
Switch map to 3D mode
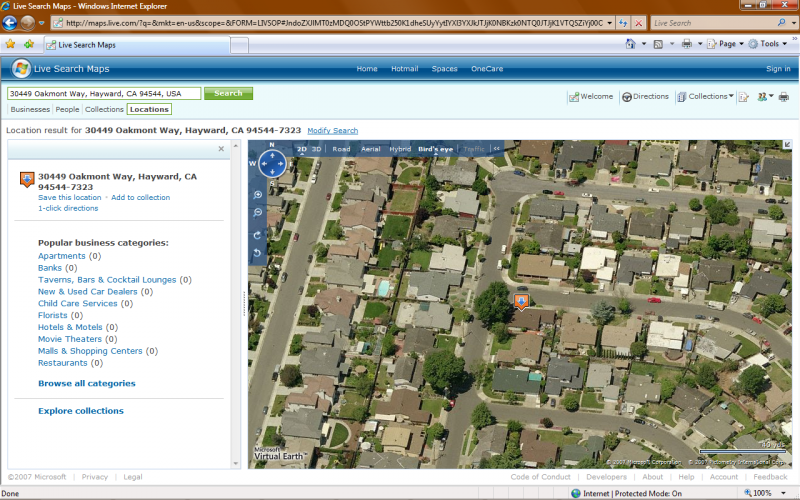pos(317,149)
